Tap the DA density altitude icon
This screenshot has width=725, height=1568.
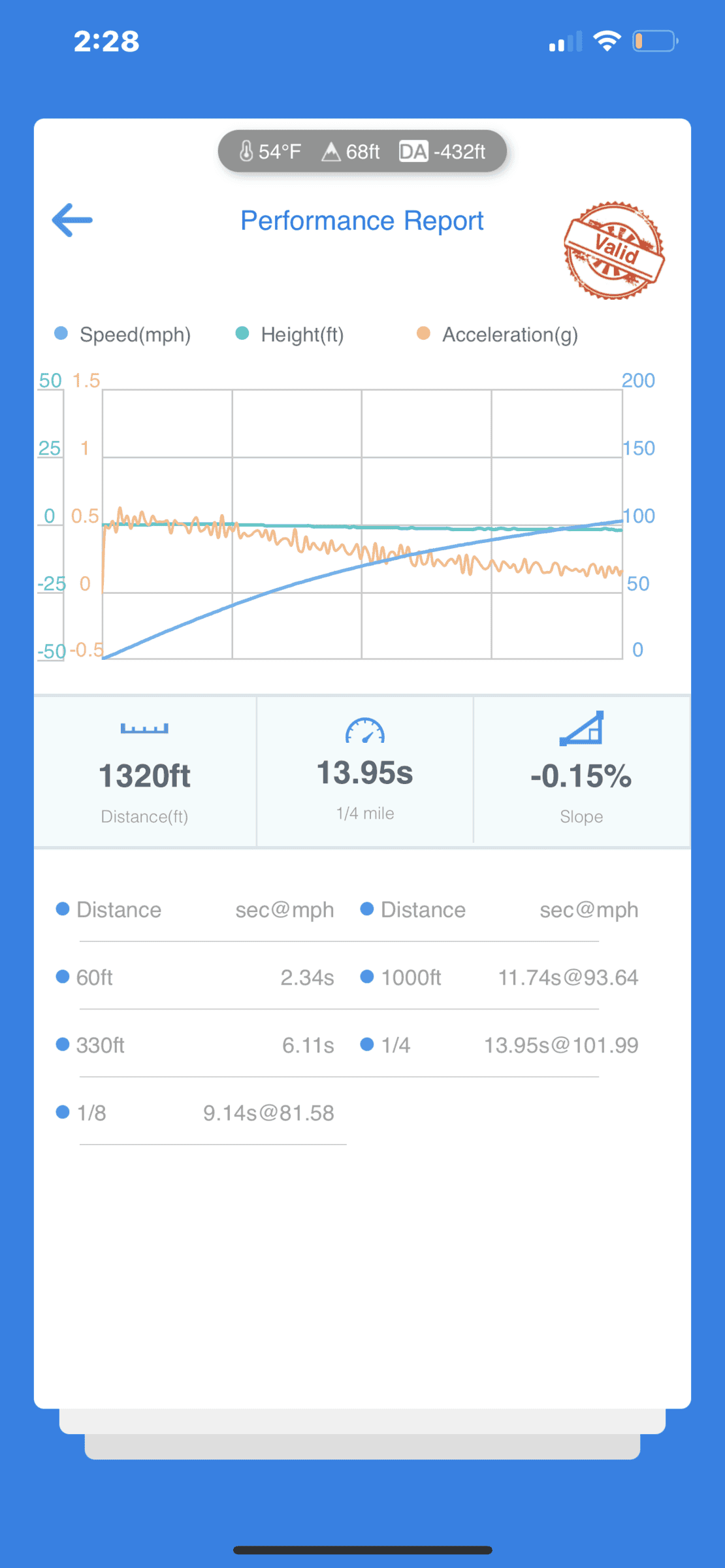413,152
